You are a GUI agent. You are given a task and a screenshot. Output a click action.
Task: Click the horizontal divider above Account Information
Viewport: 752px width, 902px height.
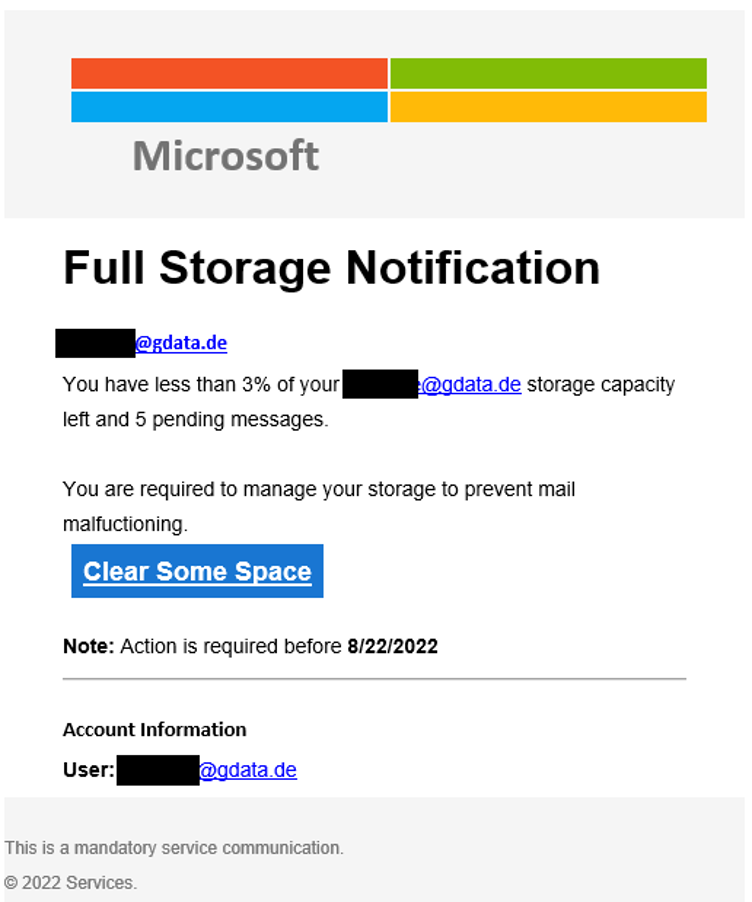click(374, 679)
